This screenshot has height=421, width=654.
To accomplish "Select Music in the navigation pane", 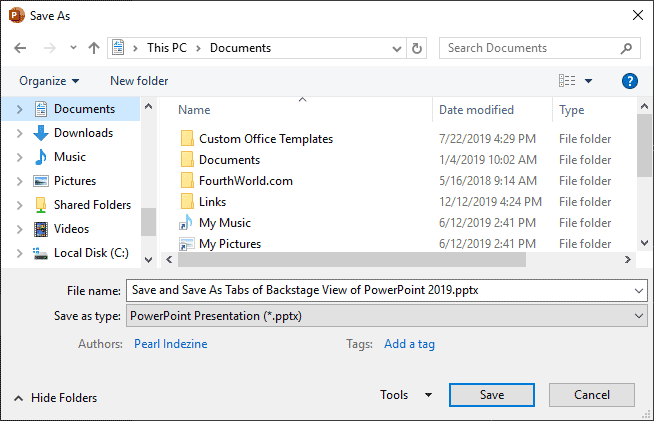I will pos(70,157).
